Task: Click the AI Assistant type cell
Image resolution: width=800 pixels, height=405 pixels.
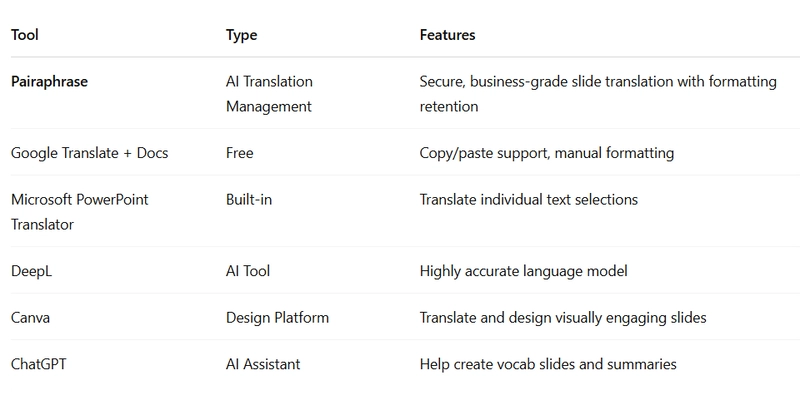Action: click(263, 364)
